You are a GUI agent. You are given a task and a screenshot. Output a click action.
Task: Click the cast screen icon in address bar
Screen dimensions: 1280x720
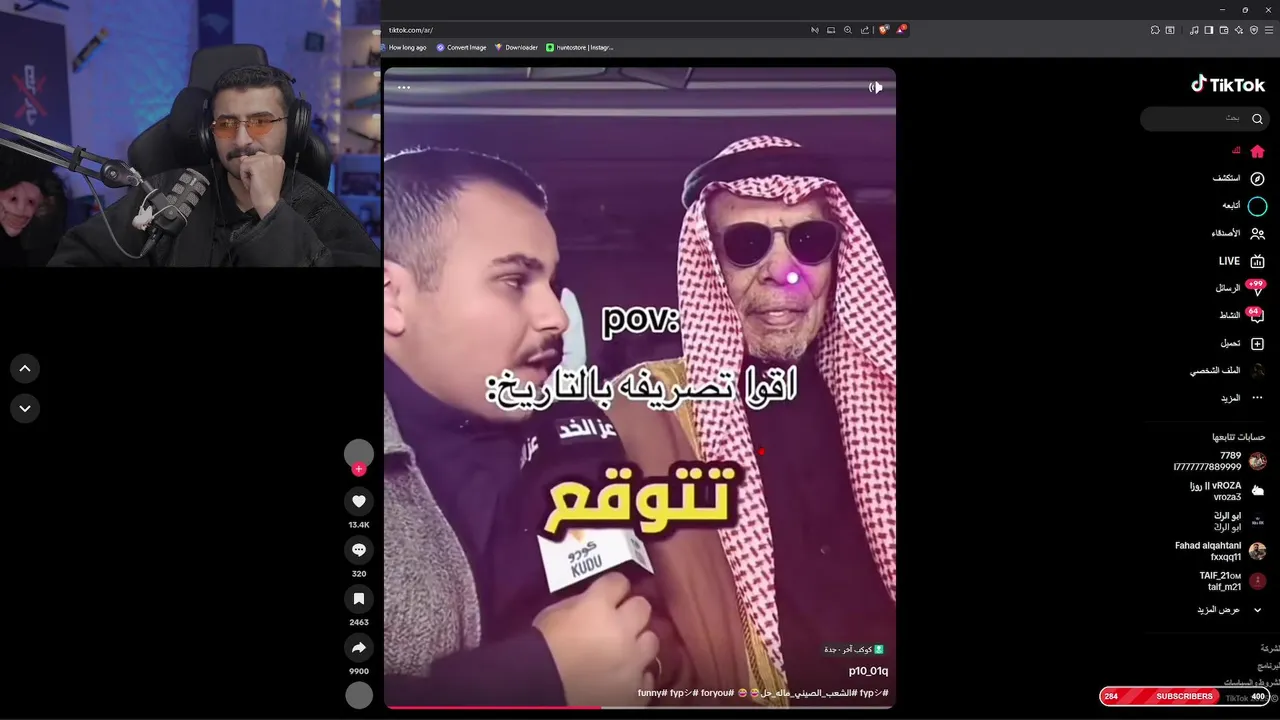click(x=831, y=30)
